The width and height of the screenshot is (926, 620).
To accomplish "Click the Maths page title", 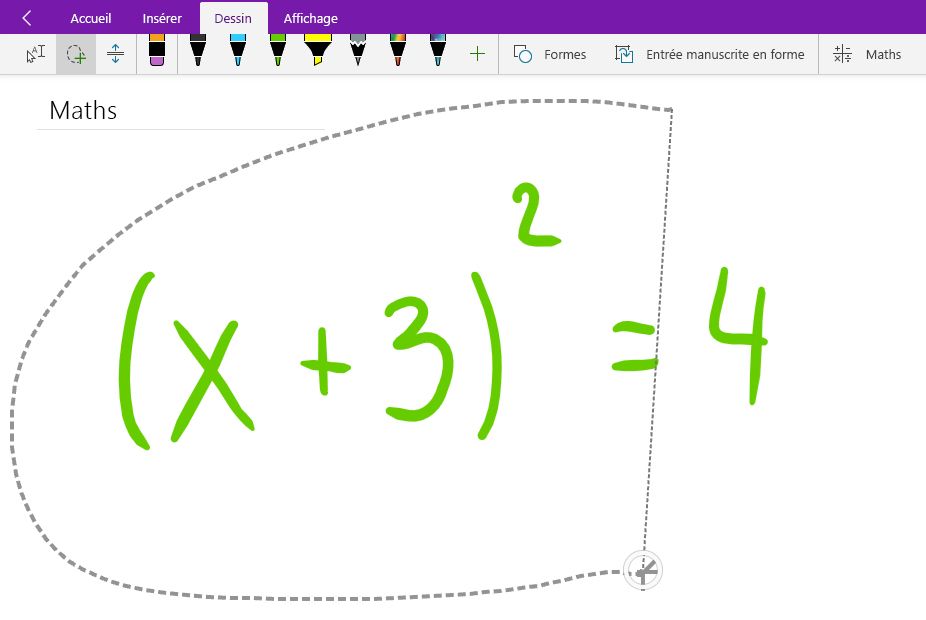I will pos(83,110).
